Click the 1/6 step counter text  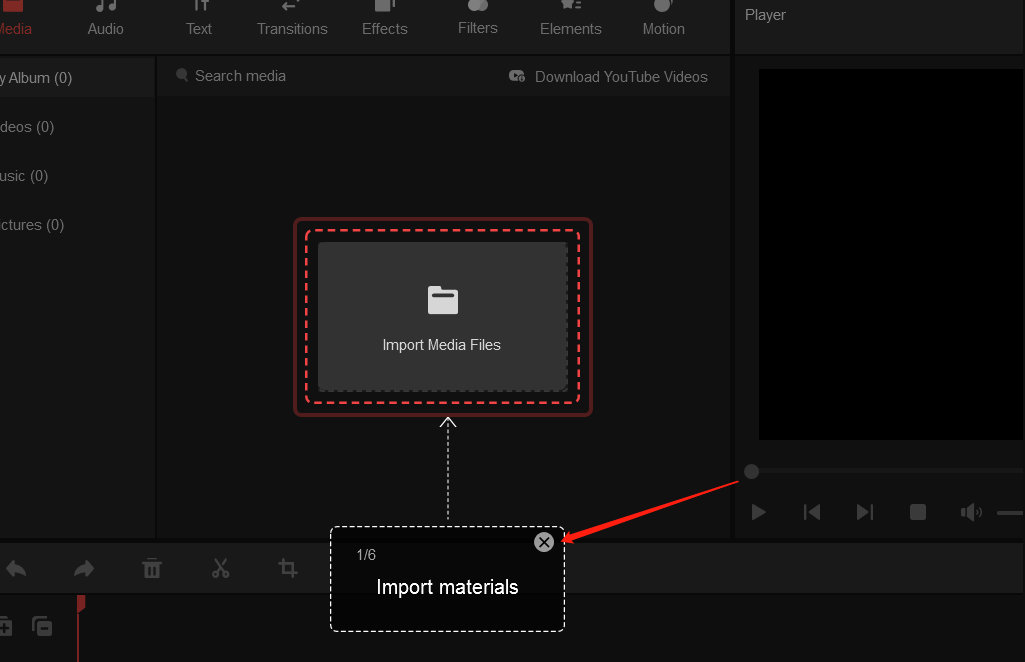click(x=366, y=555)
